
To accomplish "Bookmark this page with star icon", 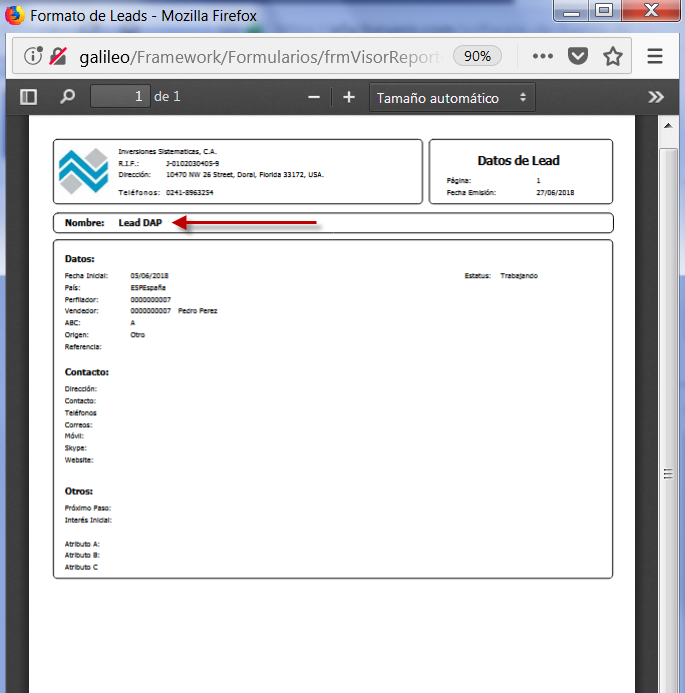I will pyautogui.click(x=613, y=57).
